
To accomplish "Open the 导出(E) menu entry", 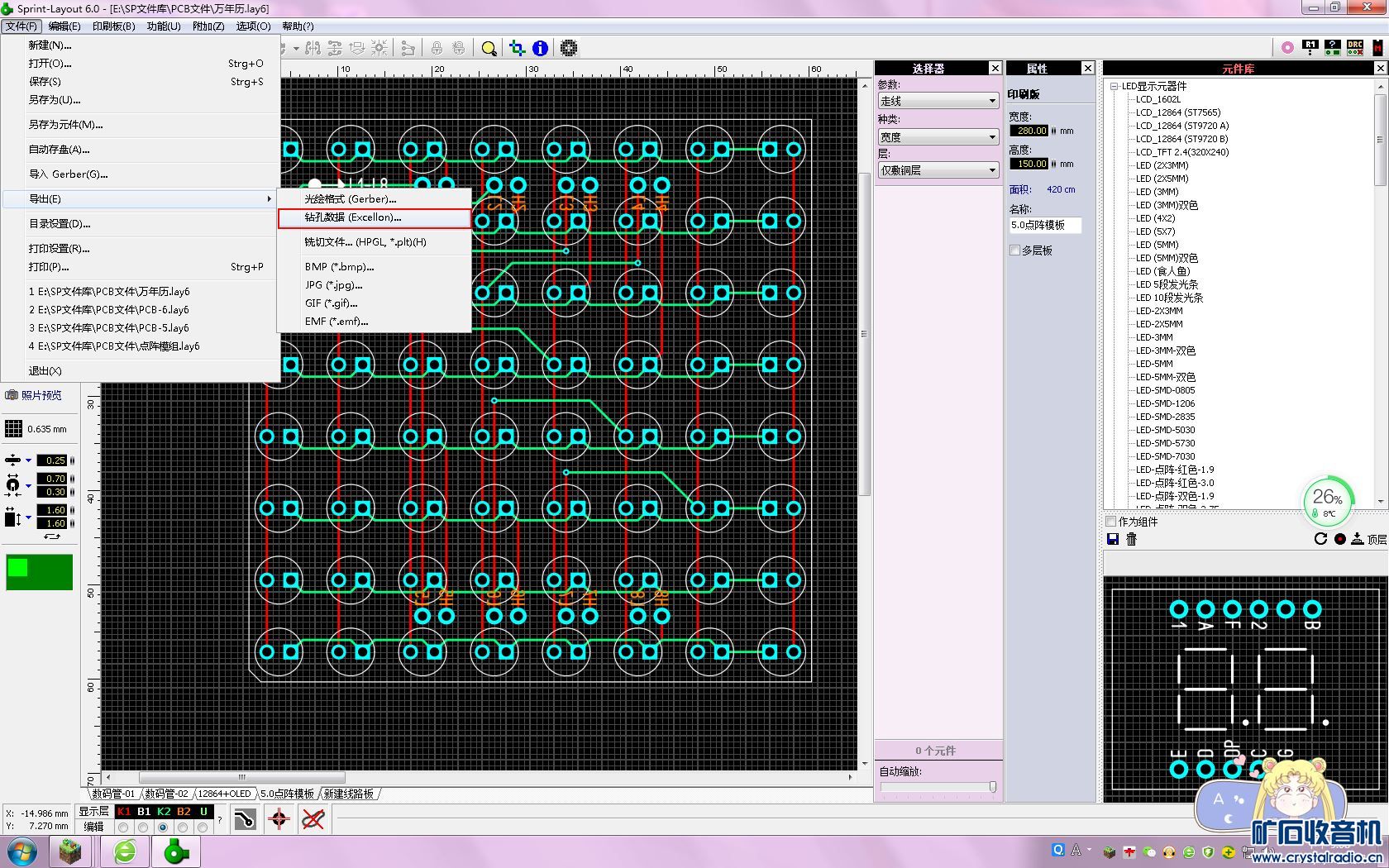I will pos(139,199).
